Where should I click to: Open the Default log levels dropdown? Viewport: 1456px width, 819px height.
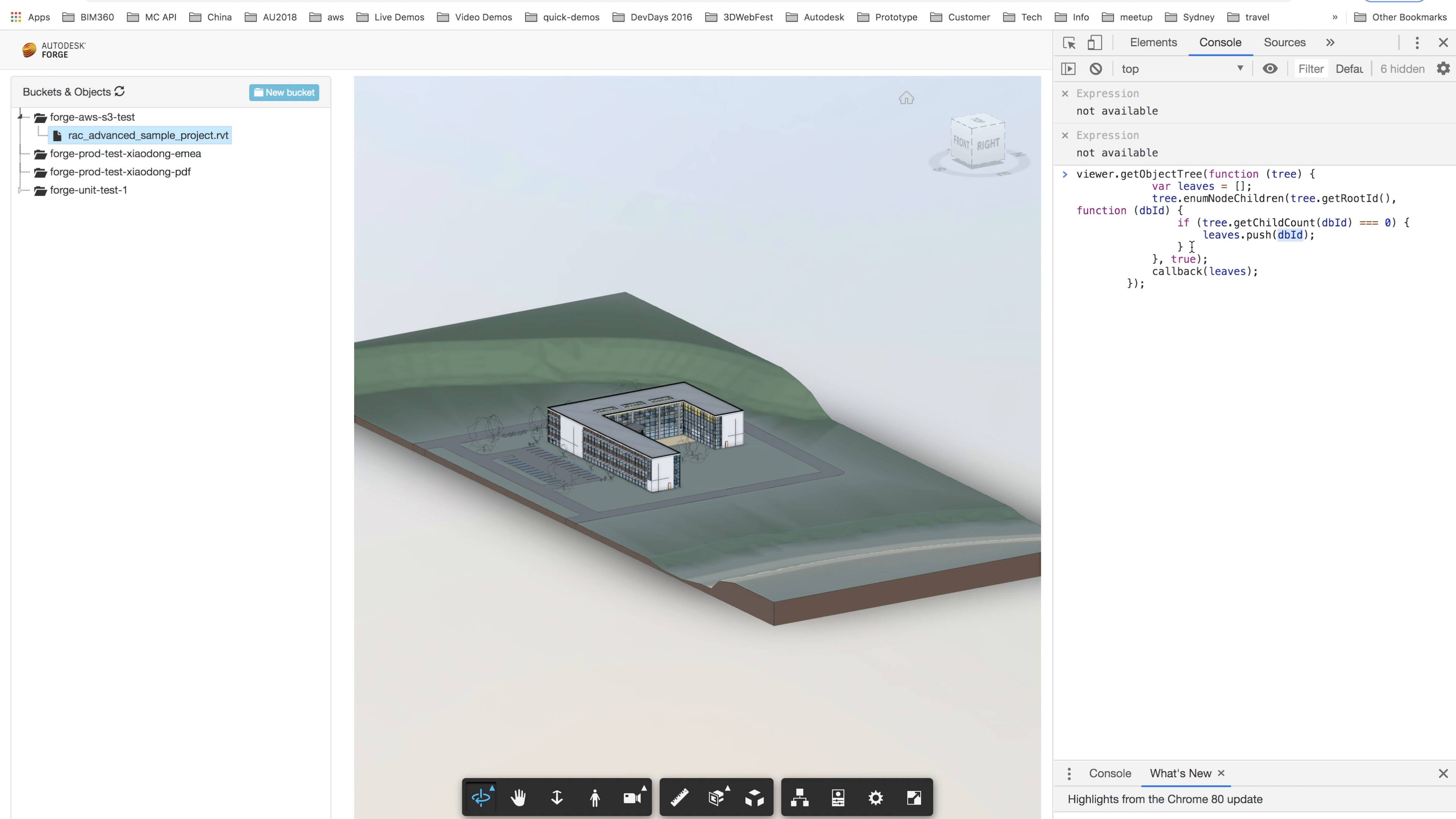(1349, 69)
